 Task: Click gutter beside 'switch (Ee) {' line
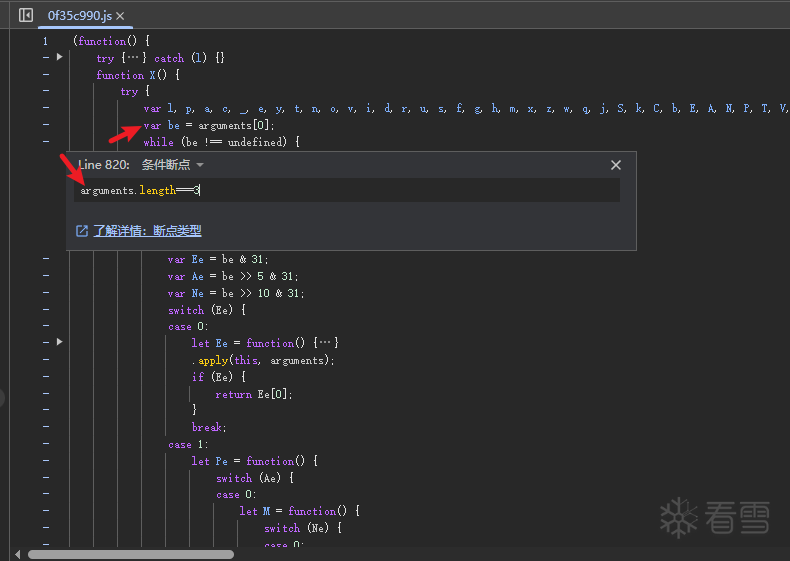(x=45, y=310)
